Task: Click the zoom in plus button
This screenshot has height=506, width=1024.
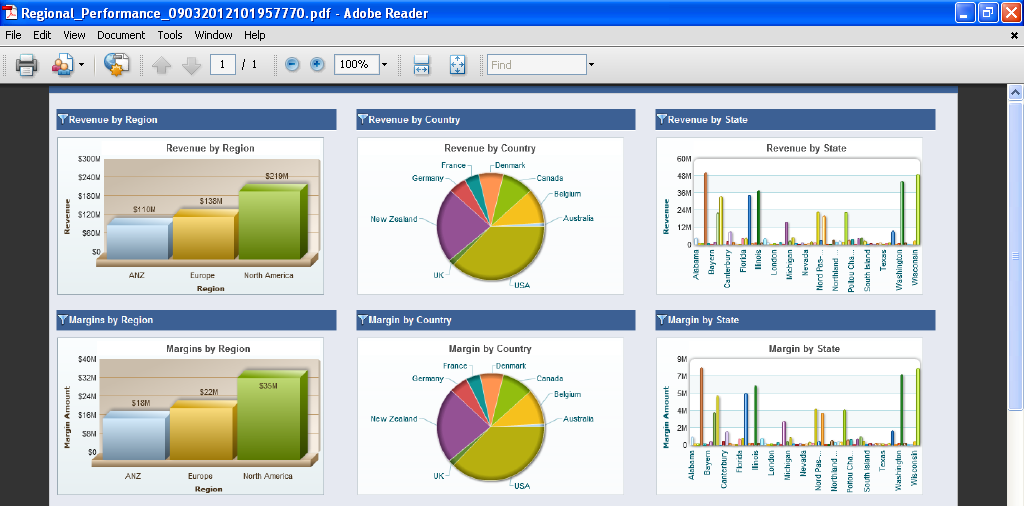Action: [317, 65]
